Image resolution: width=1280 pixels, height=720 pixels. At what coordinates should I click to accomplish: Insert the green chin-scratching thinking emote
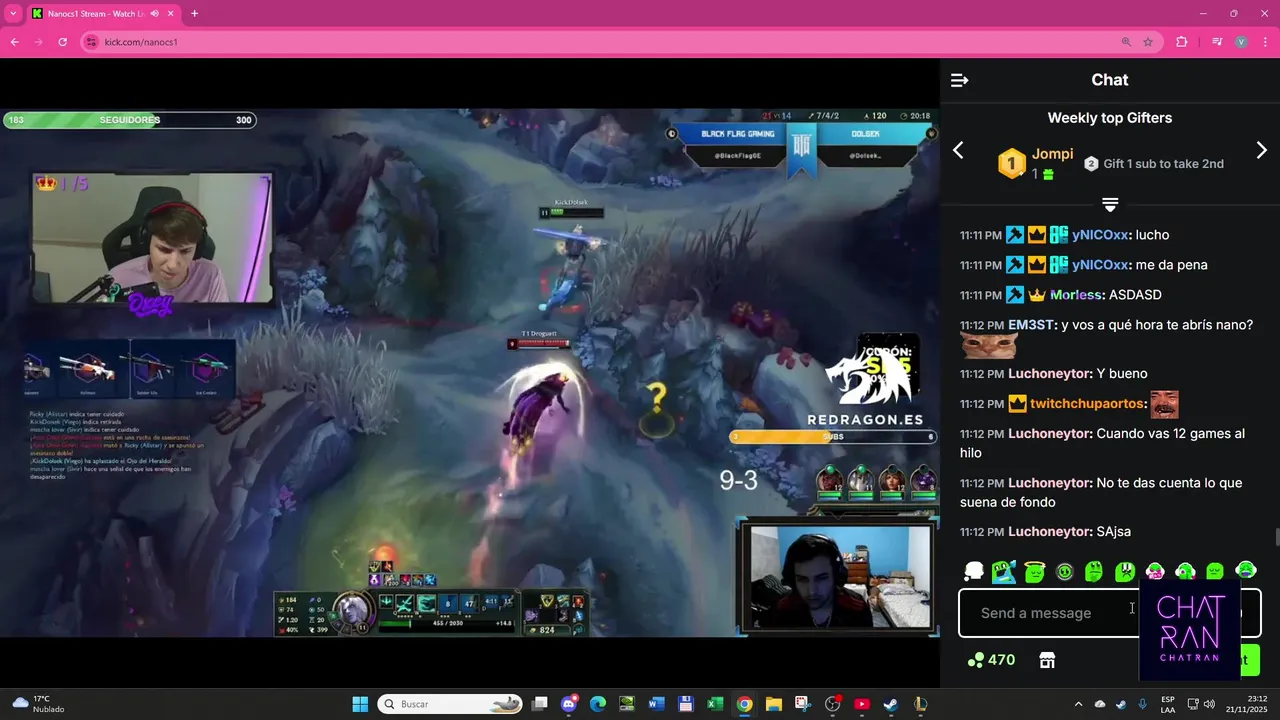[1095, 572]
